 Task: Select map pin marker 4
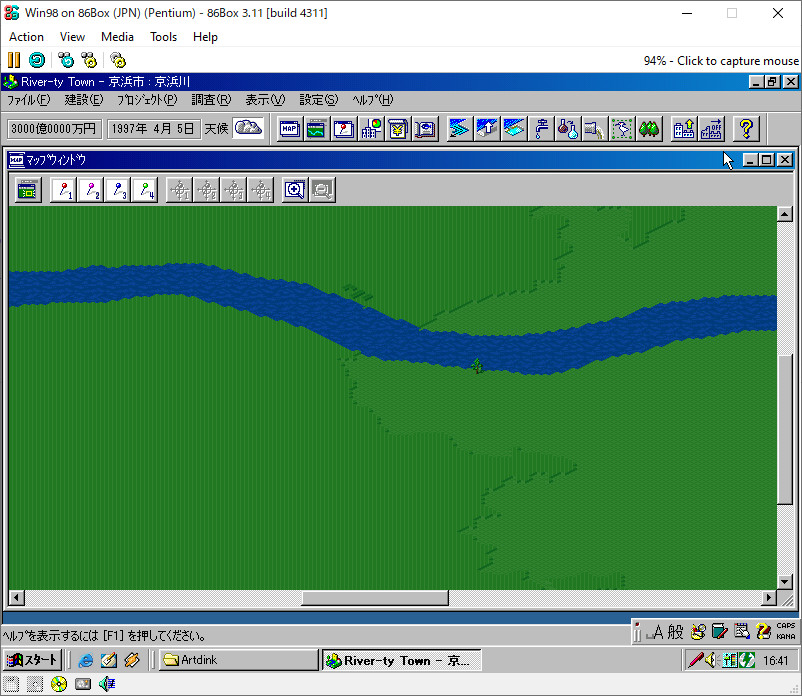pyautogui.click(x=145, y=190)
